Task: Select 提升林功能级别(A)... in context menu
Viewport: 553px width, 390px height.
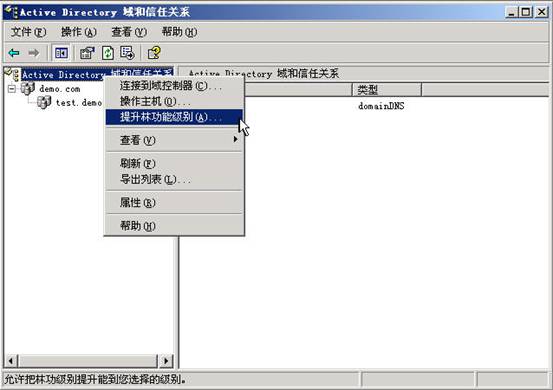Action: [174, 117]
